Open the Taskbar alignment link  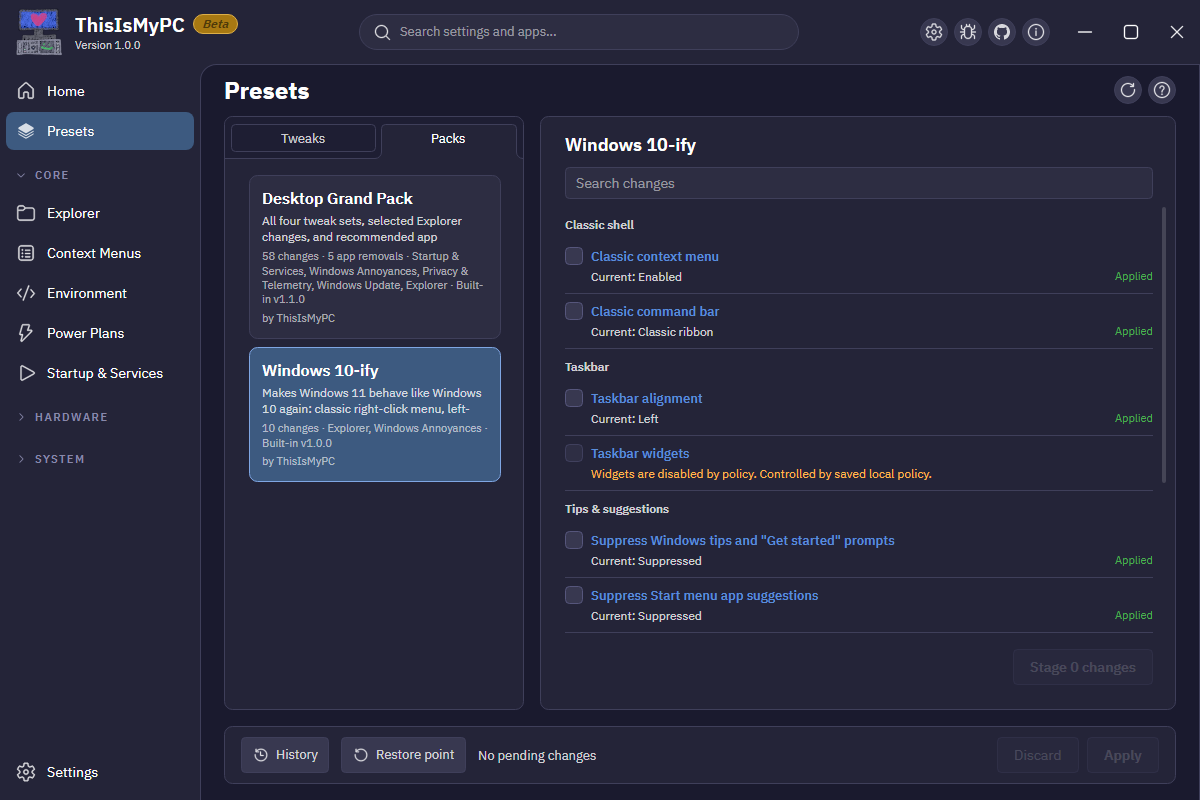[647, 398]
